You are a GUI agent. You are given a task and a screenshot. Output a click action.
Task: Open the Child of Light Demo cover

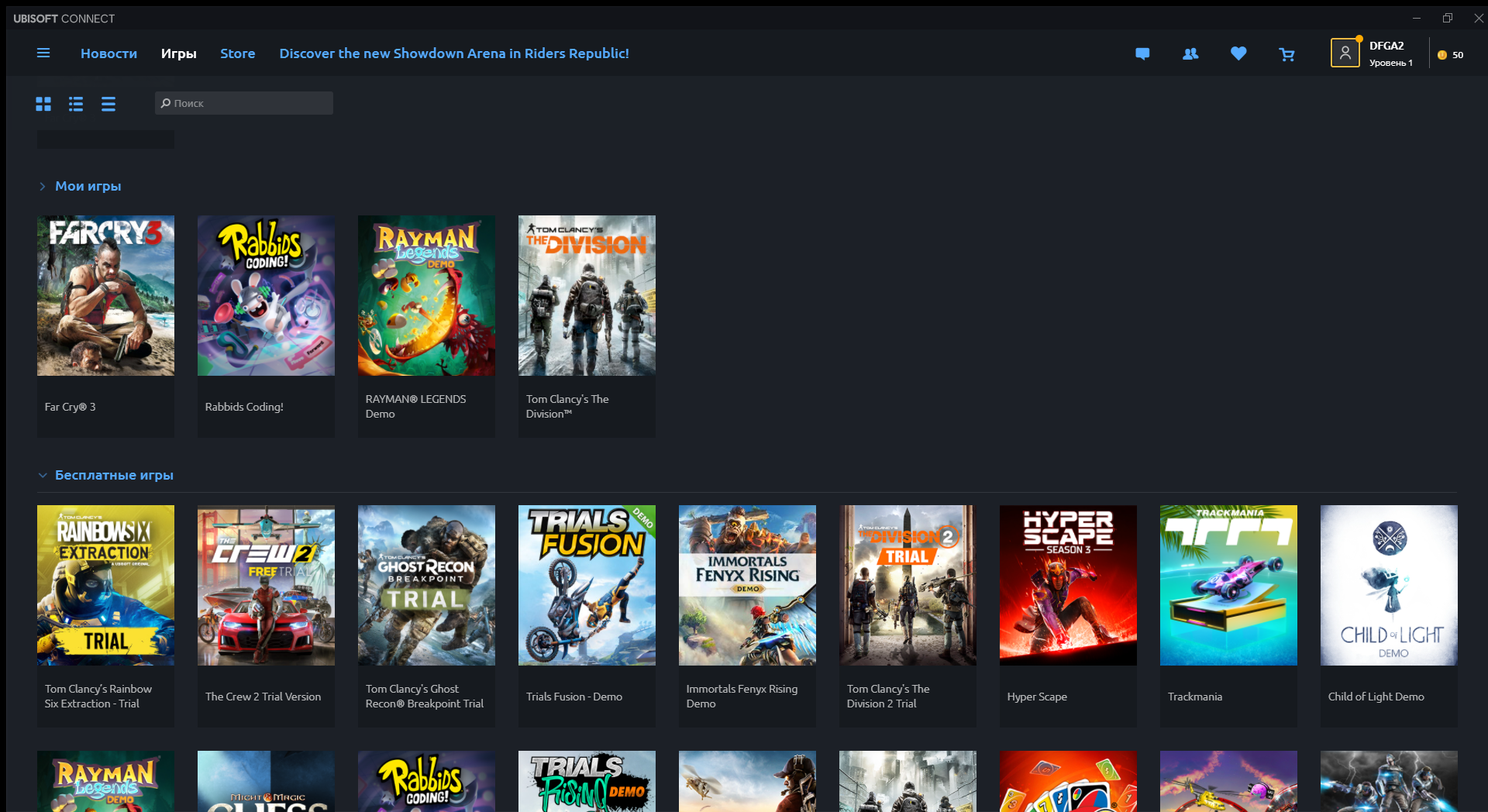pyautogui.click(x=1389, y=585)
